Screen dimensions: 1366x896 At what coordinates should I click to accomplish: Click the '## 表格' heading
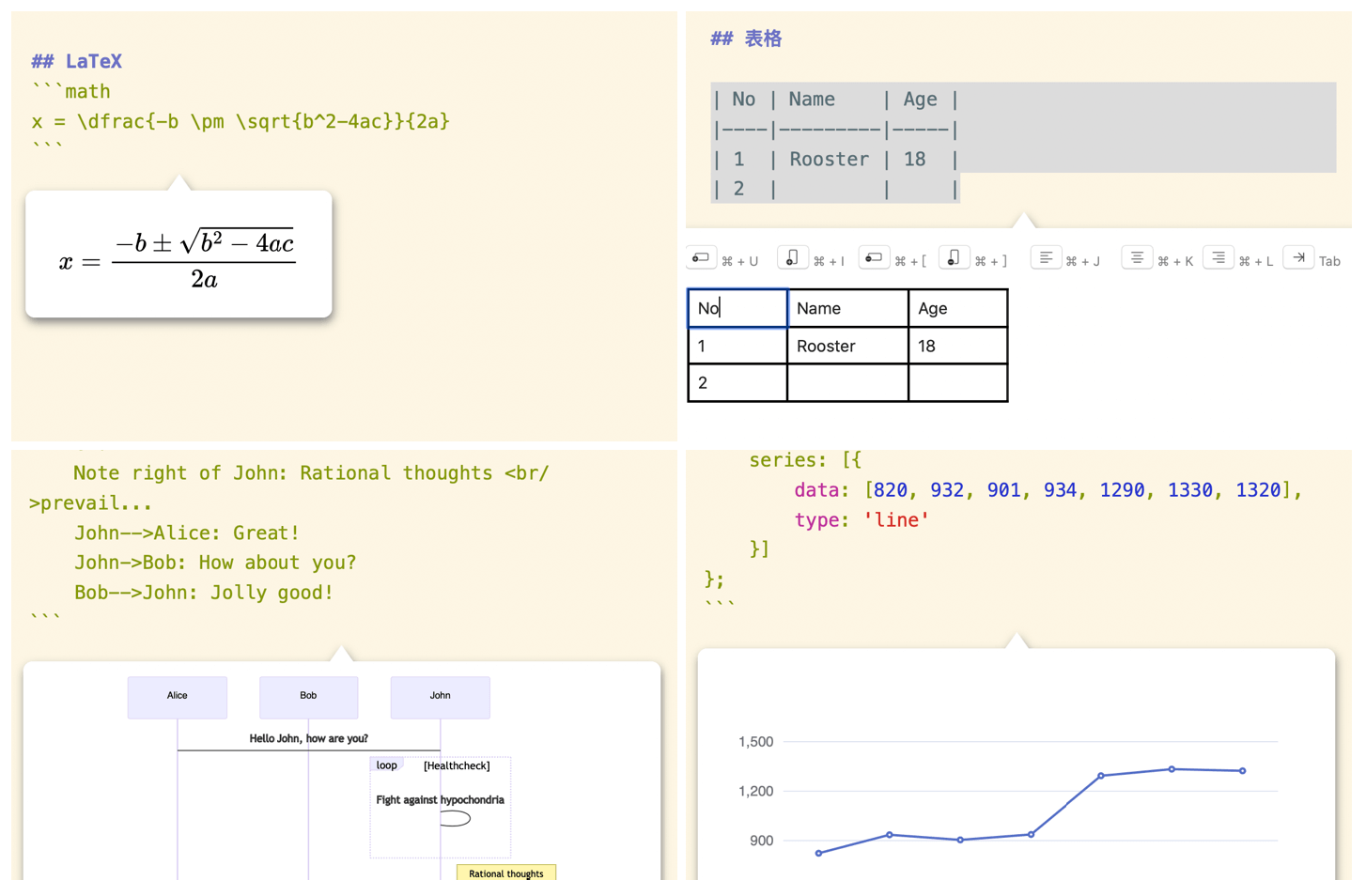click(746, 39)
